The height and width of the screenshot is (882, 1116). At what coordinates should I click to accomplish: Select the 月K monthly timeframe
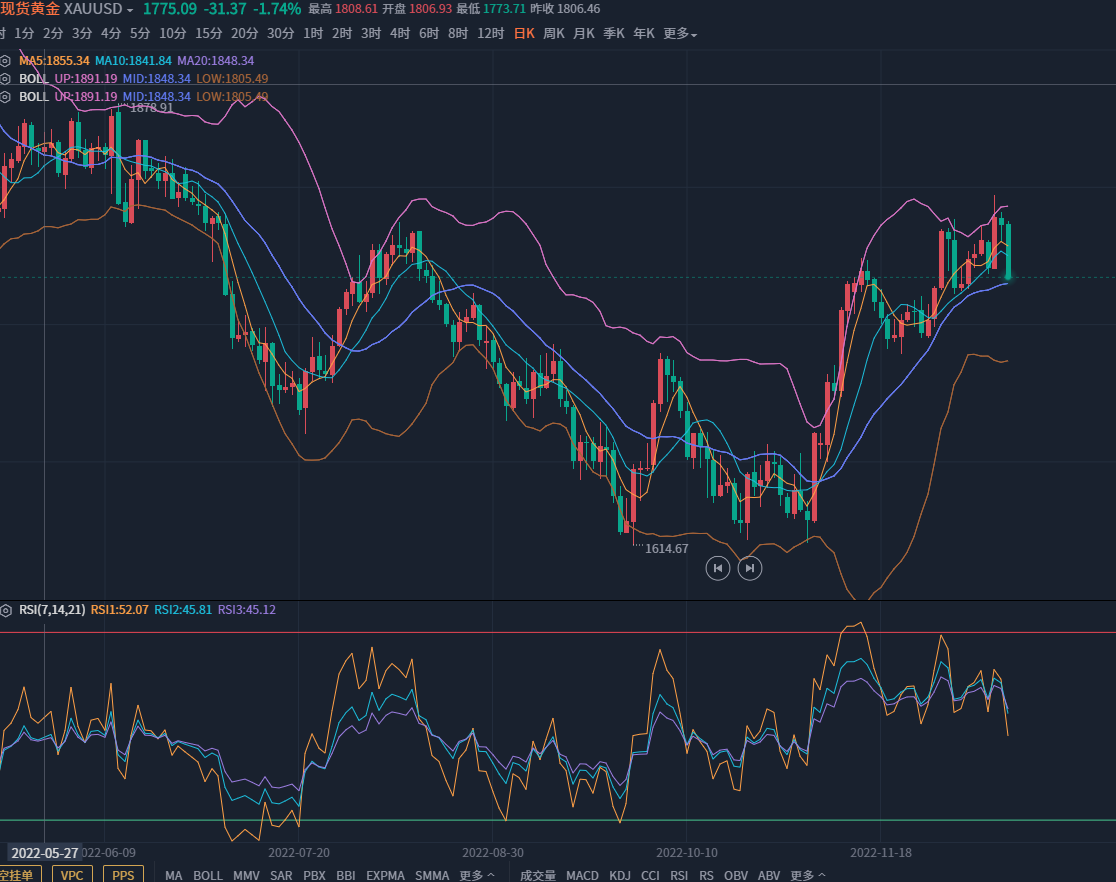click(x=583, y=34)
